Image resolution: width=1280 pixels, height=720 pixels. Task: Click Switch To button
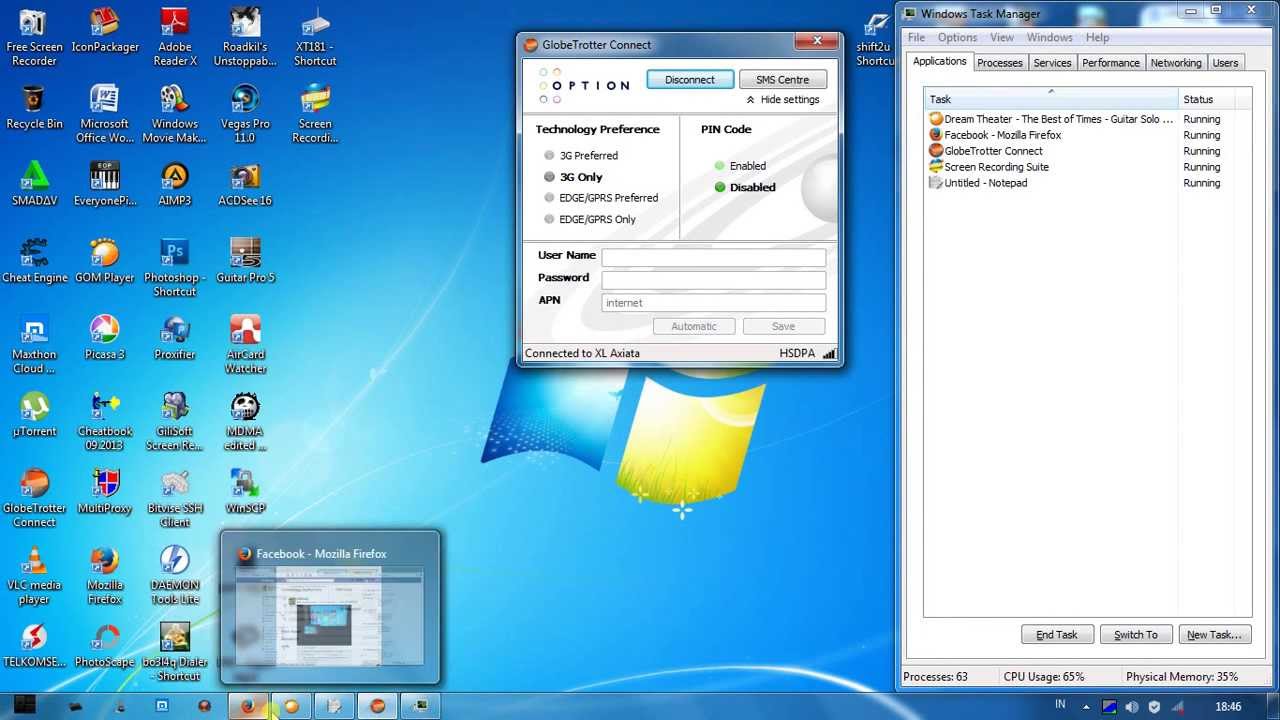click(1136, 635)
